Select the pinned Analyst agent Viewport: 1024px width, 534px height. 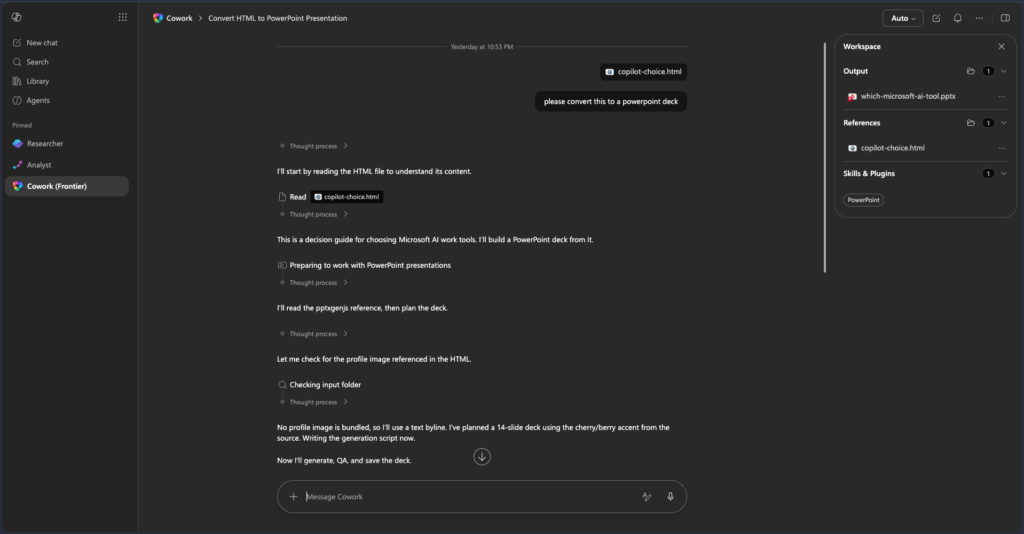(x=67, y=165)
